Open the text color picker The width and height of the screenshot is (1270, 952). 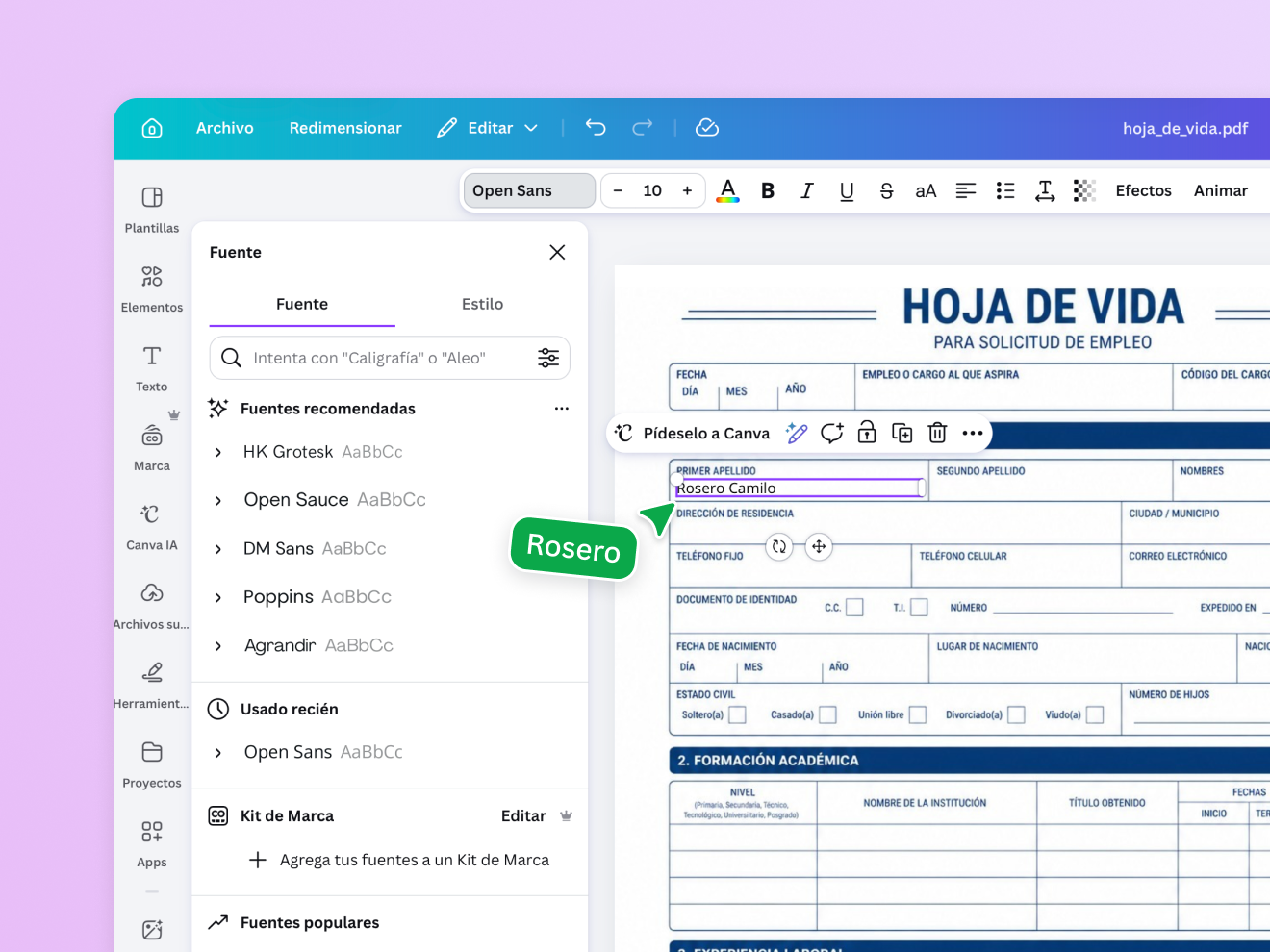(x=728, y=190)
